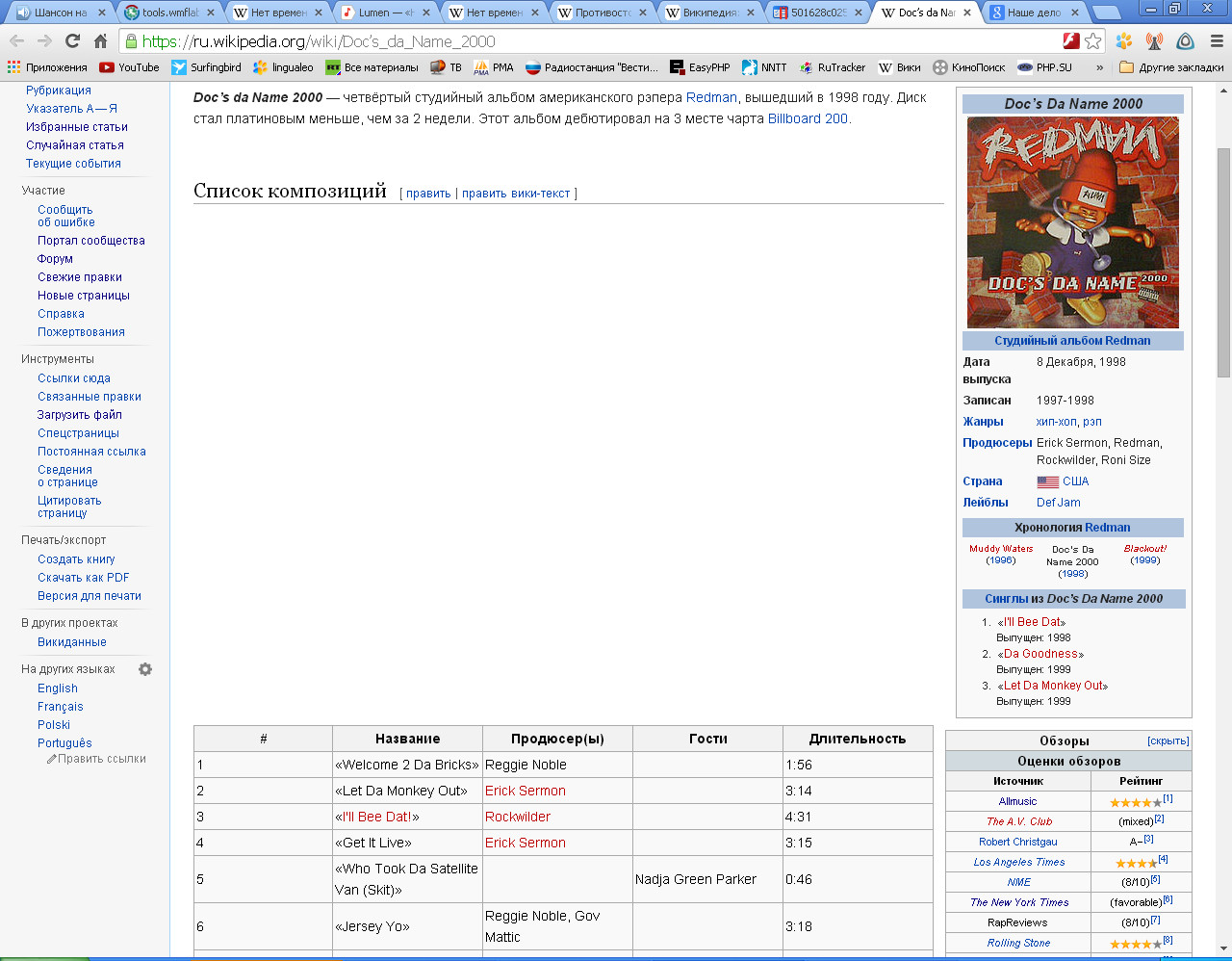Hide the reviews box via [скрыть]
The height and width of the screenshot is (961, 1232).
tap(1168, 741)
